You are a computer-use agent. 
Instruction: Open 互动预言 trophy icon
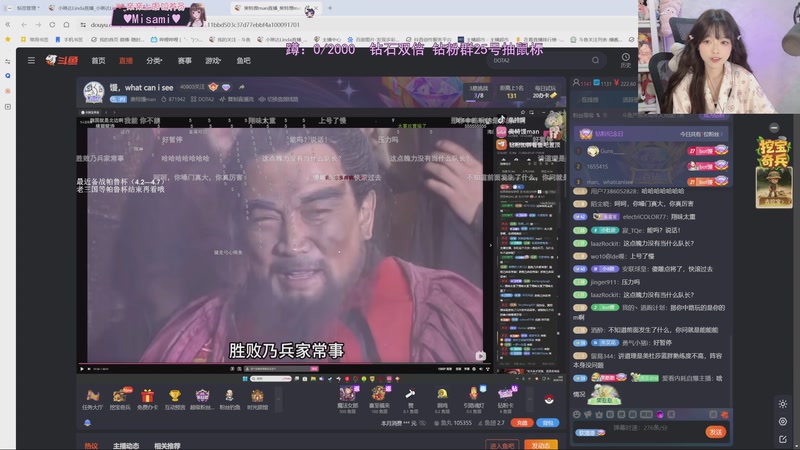174,399
